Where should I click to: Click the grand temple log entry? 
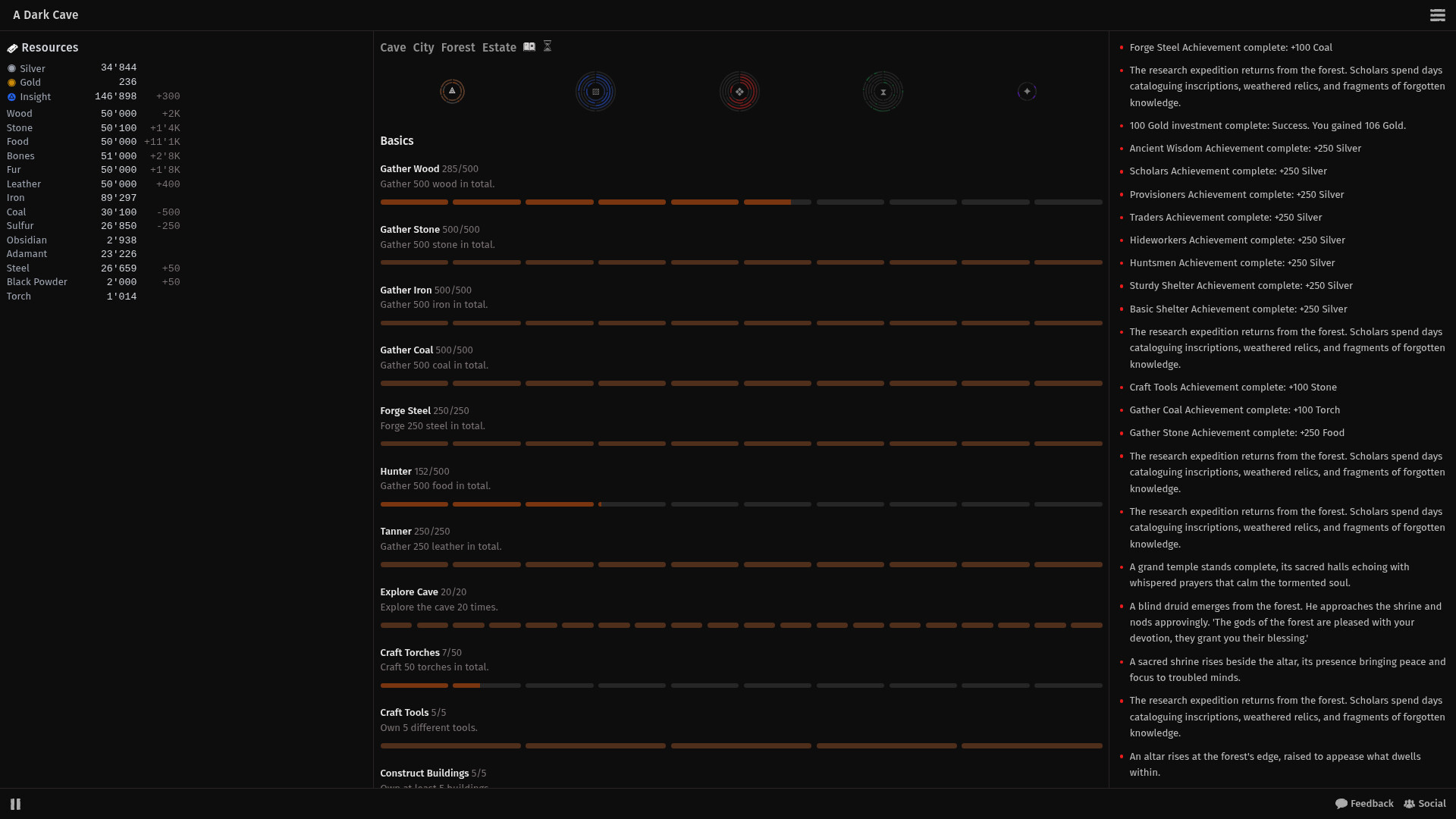pyautogui.click(x=1269, y=575)
